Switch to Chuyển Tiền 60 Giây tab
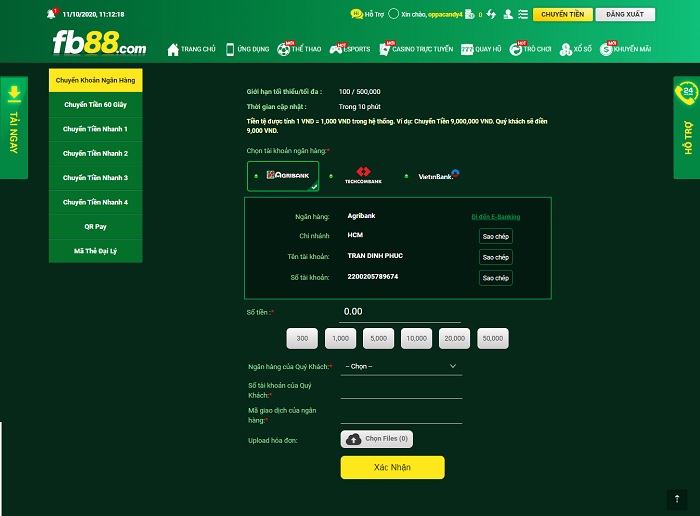The image size is (700, 516). point(95,104)
